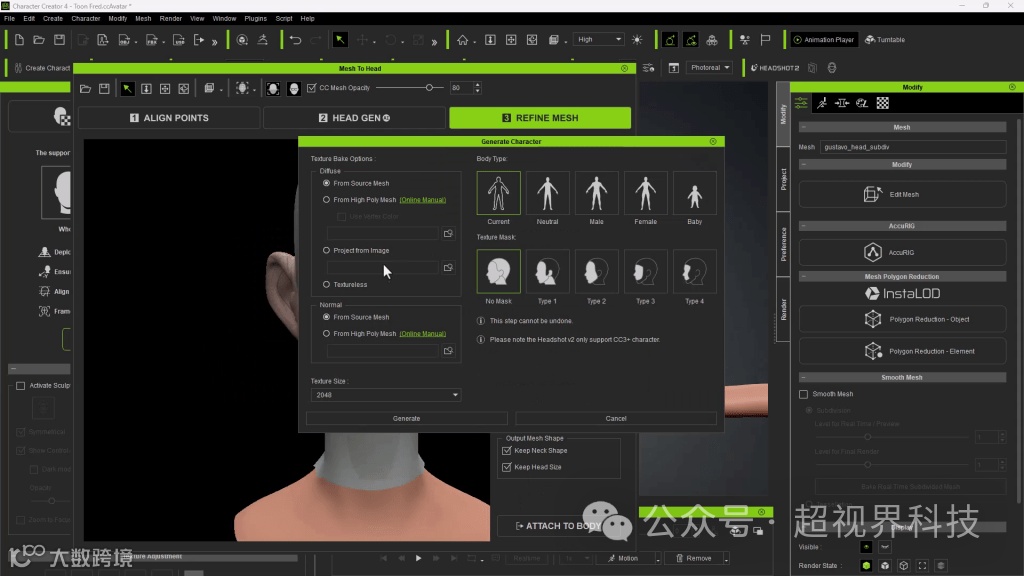This screenshot has width=1024, height=576.
Task: Click the Open Project folder icon
Action: [x=39, y=40]
